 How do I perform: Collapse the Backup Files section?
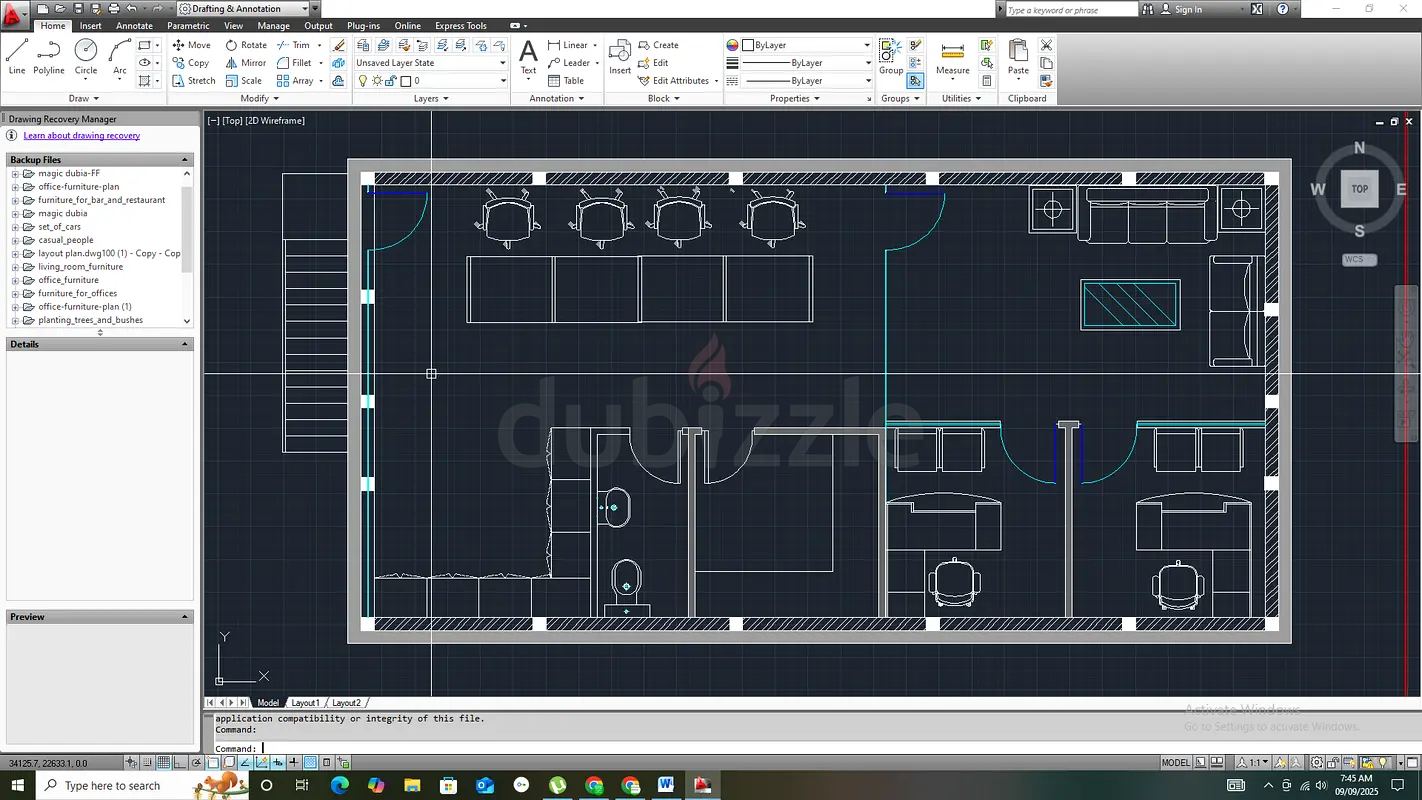click(x=184, y=159)
